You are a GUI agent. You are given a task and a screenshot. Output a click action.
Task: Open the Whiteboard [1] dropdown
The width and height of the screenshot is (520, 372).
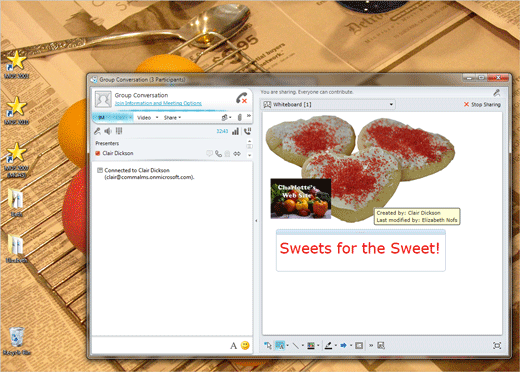click(328, 105)
